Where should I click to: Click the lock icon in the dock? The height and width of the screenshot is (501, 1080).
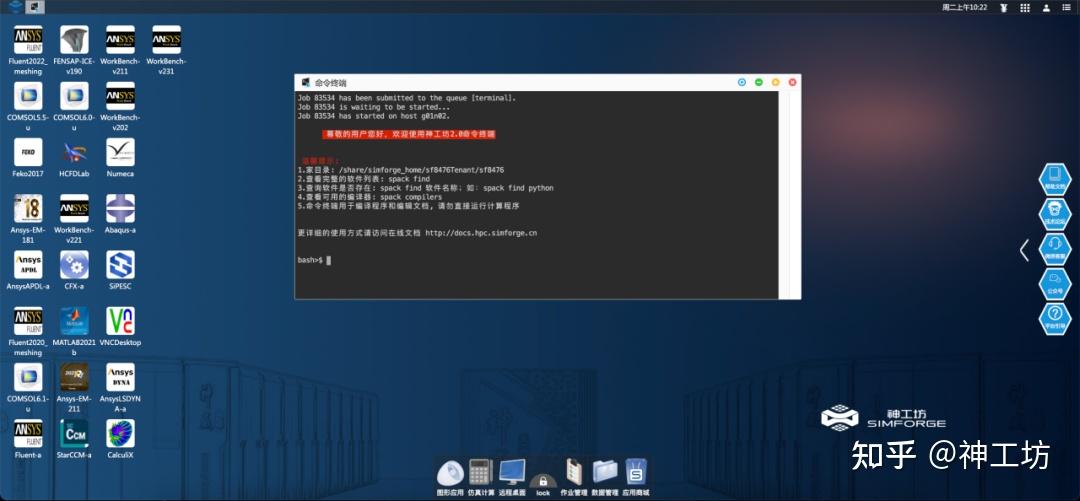point(543,480)
